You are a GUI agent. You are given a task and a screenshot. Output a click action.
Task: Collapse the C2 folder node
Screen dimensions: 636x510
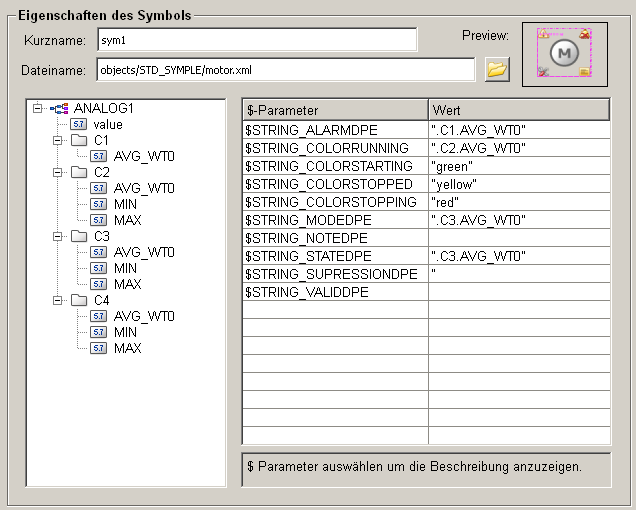point(58,172)
